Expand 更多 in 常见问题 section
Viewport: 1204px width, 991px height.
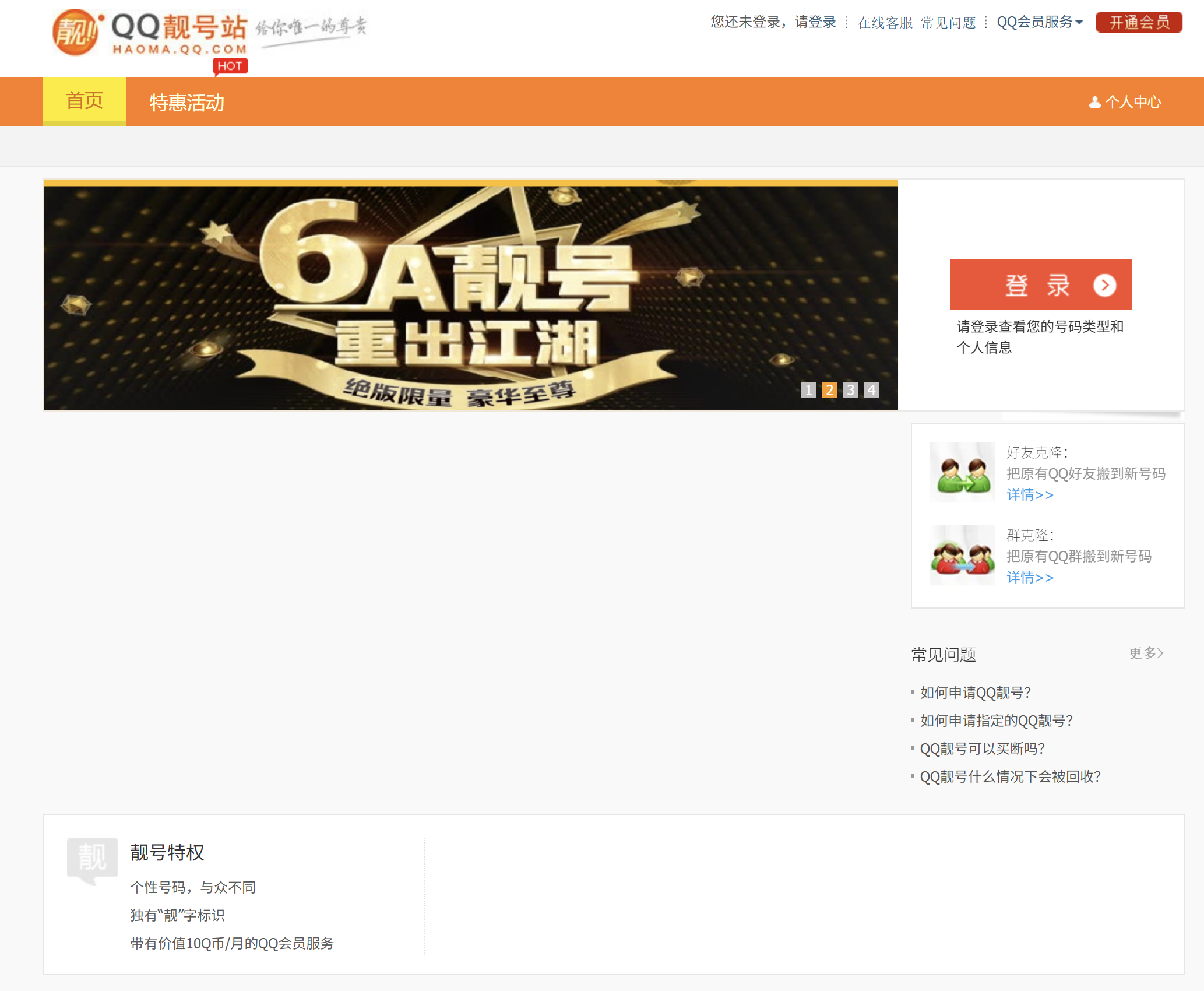(1145, 653)
